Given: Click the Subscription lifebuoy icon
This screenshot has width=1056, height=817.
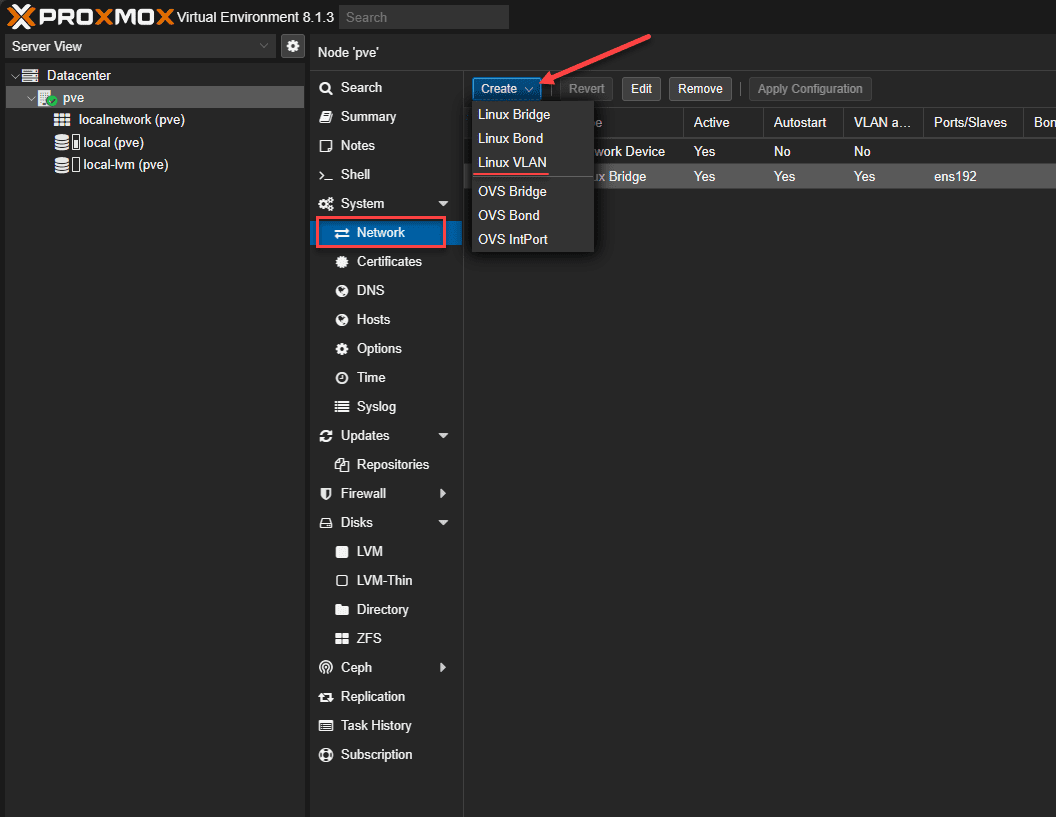Looking at the screenshot, I should [x=326, y=755].
